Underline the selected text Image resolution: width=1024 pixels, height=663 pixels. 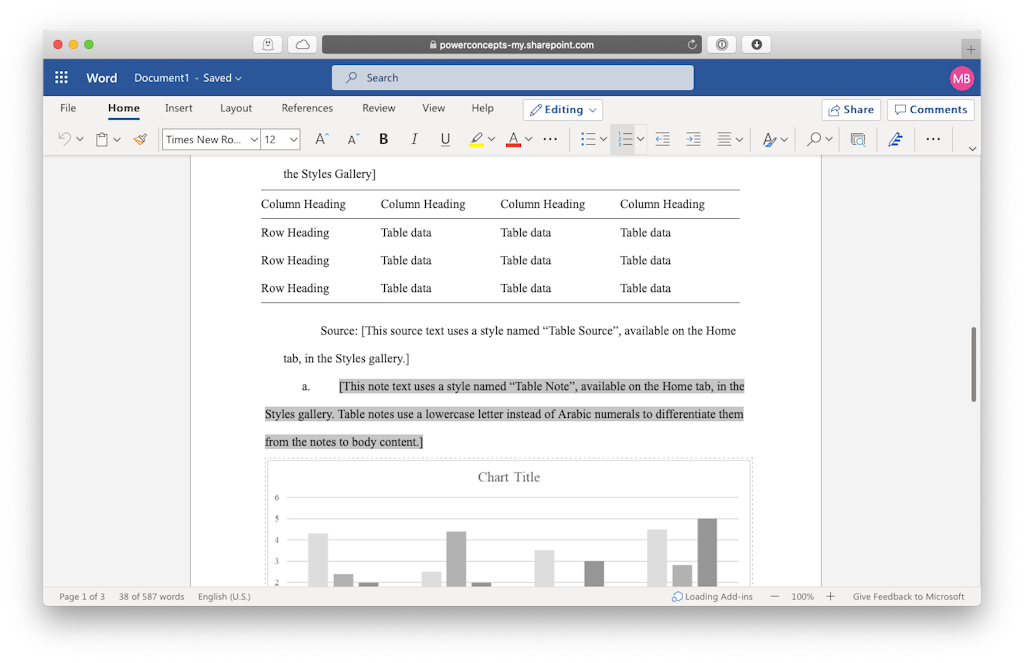(445, 139)
